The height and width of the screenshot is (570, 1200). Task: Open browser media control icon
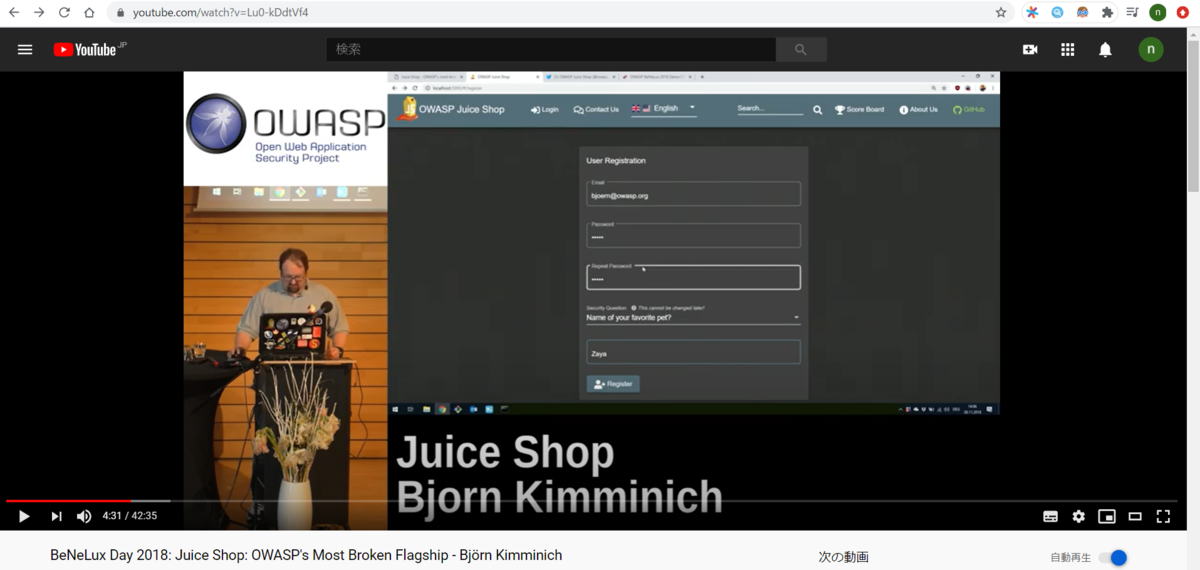(x=1132, y=13)
